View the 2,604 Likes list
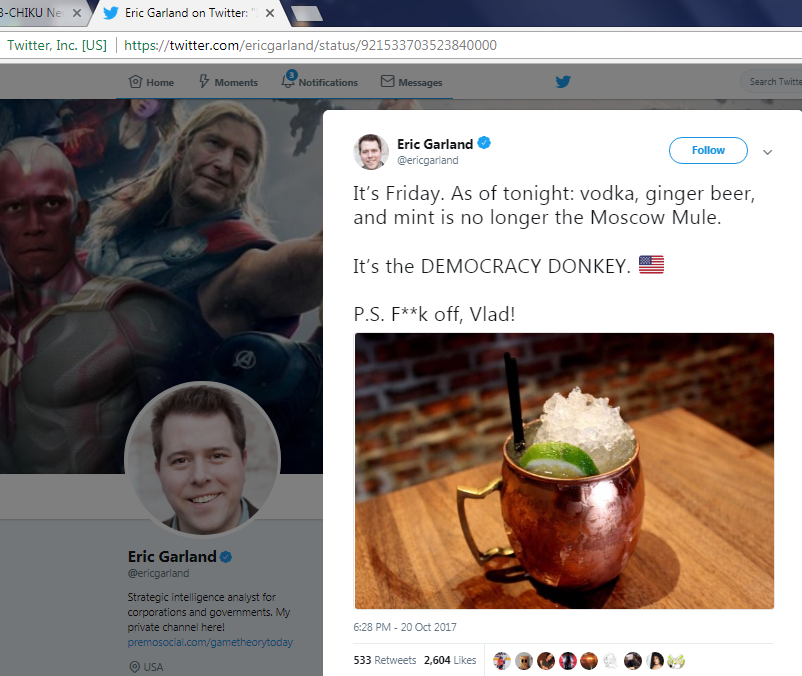802x676 pixels. (450, 660)
